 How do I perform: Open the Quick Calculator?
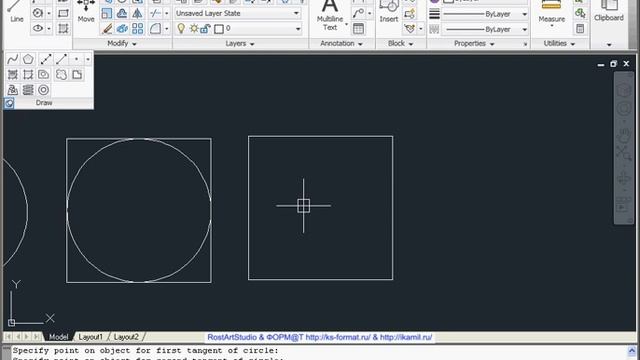[580, 29]
